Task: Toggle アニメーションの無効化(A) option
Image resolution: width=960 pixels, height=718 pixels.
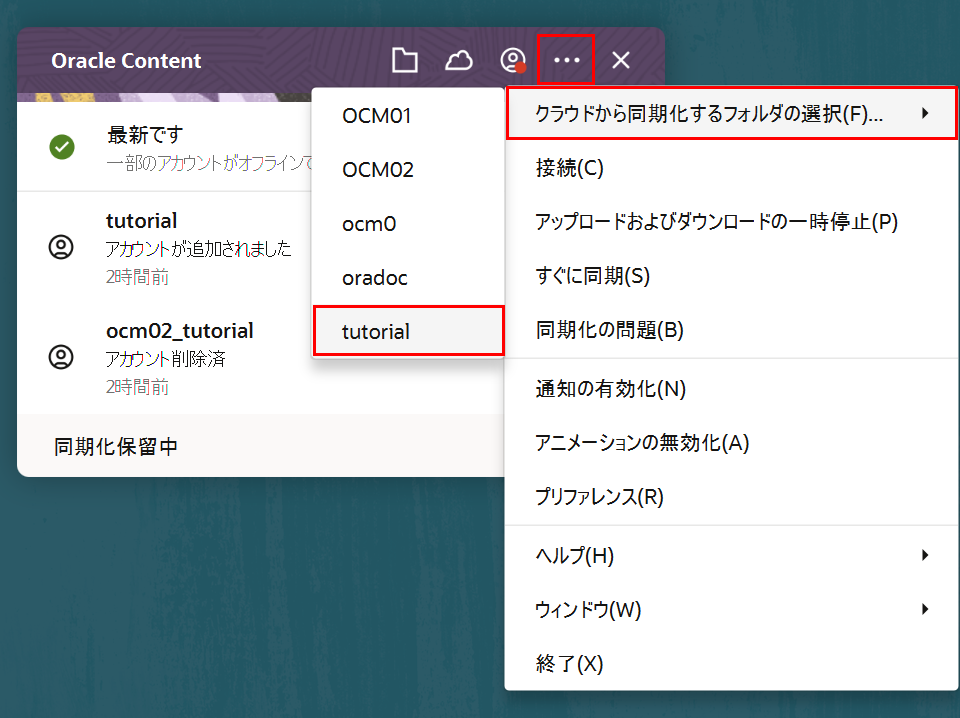Action: pyautogui.click(x=732, y=443)
